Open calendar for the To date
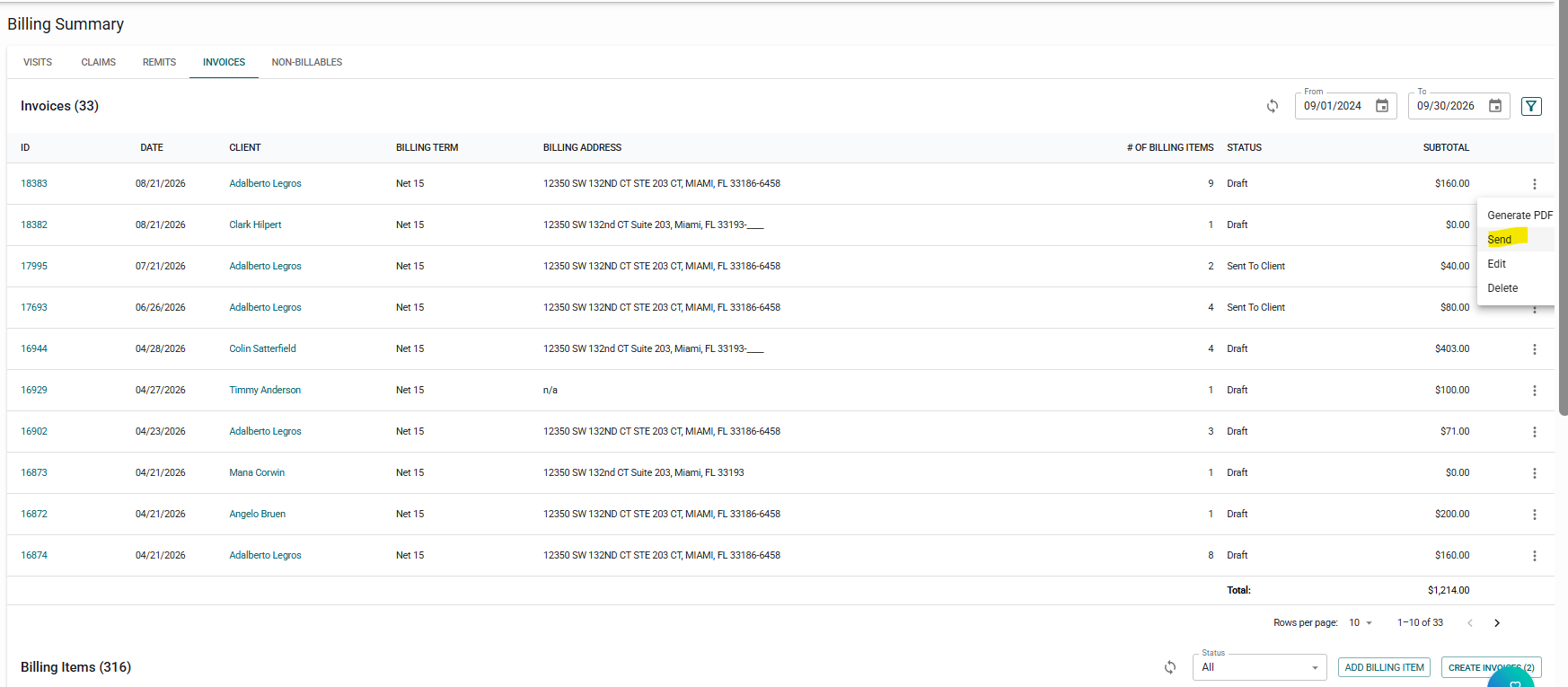The height and width of the screenshot is (687, 1568). 1495,106
